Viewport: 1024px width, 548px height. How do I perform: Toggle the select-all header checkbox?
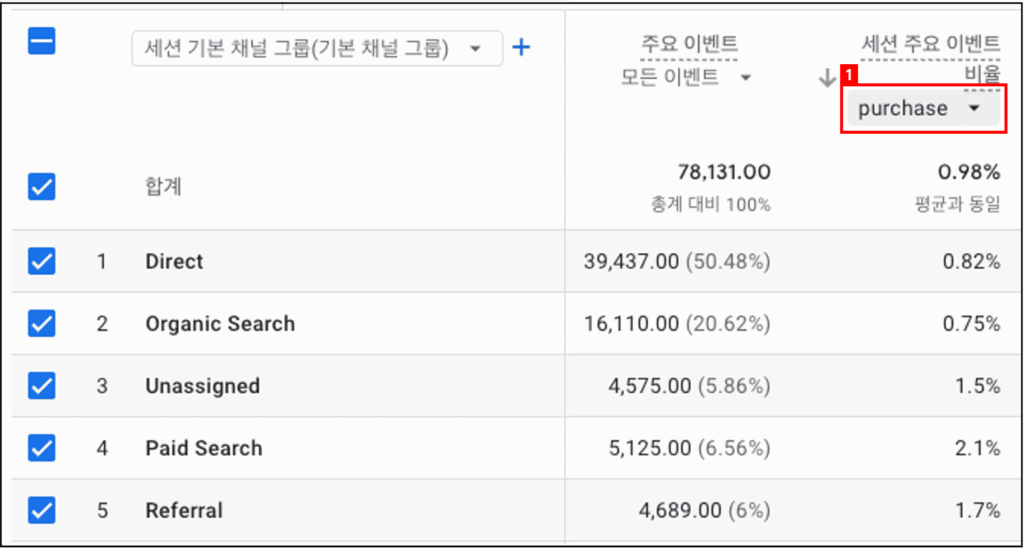42,42
